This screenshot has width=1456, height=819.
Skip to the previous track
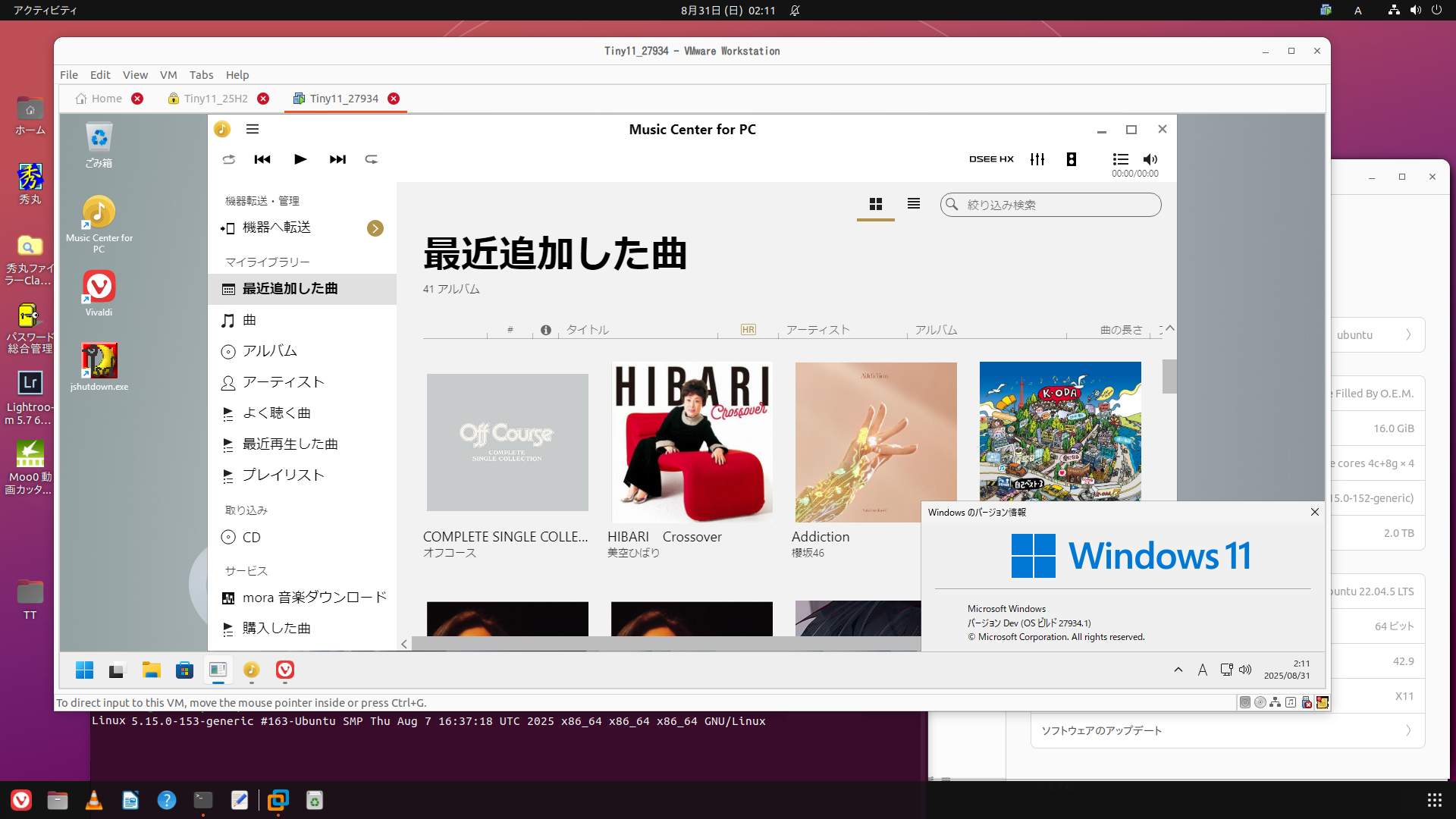(x=262, y=159)
